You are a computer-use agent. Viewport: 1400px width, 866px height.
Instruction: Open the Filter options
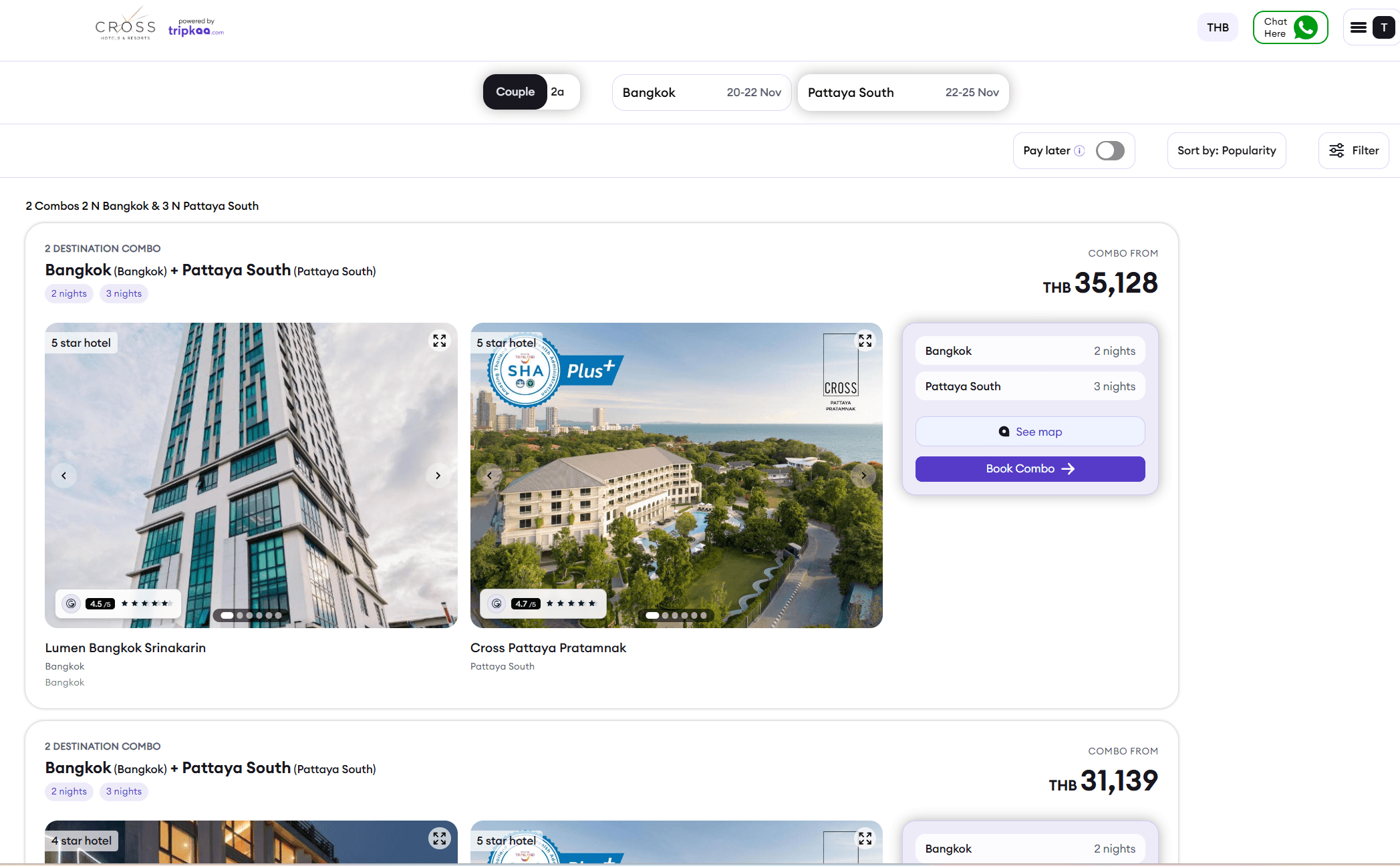point(1353,150)
